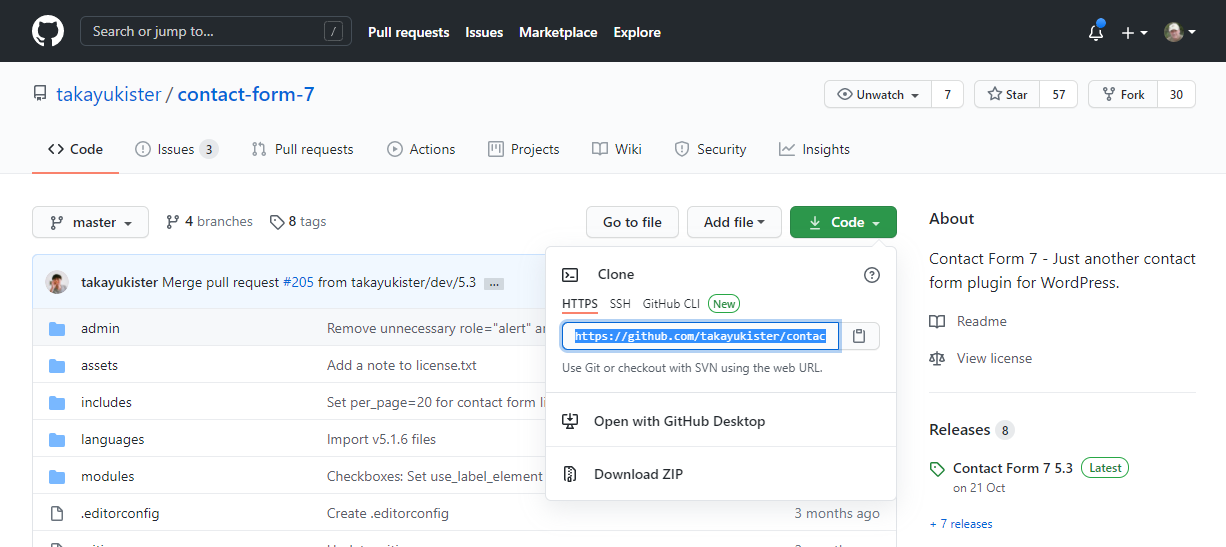The width and height of the screenshot is (1226, 547).
Task: Switch to the Insights tab
Action: click(x=814, y=149)
